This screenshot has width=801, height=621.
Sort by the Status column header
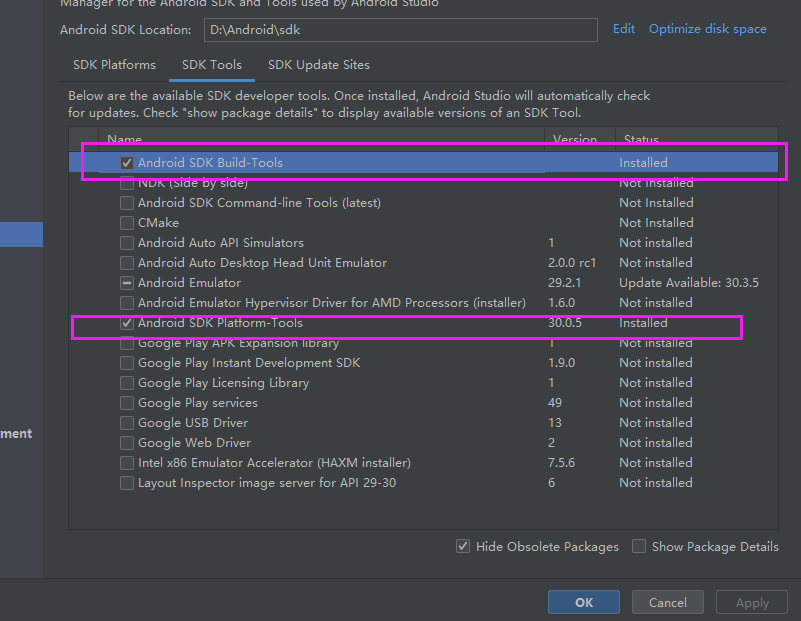coord(697,139)
